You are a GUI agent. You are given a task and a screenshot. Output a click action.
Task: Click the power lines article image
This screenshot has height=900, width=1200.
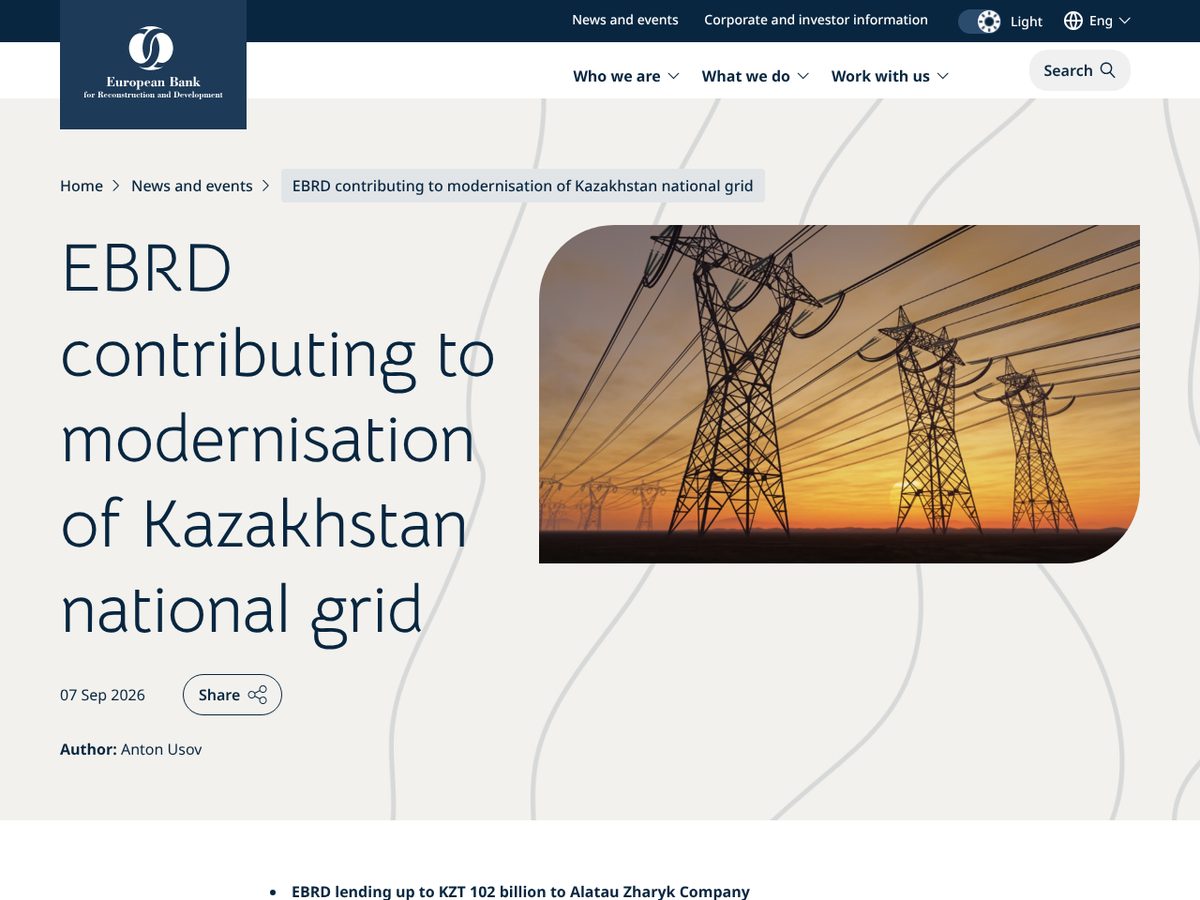[x=839, y=394]
